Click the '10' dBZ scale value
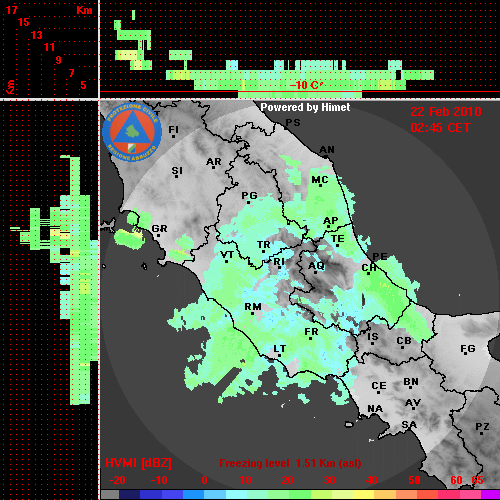 [x=246, y=480]
